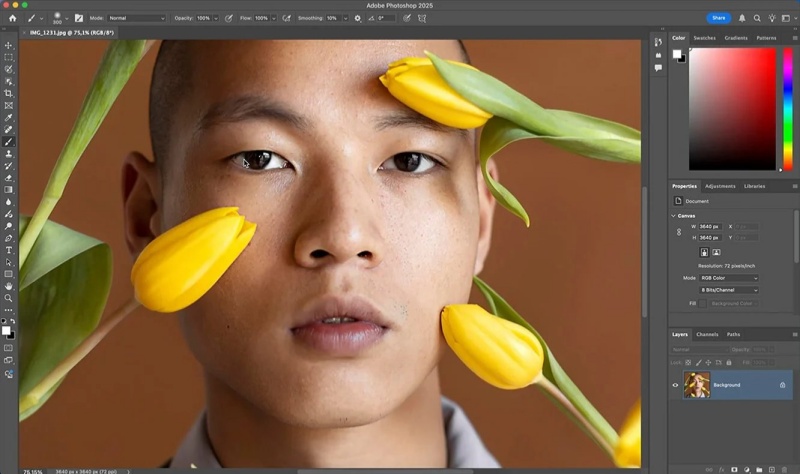Click the hue spectrum slider
Image resolution: width=800 pixels, height=474 pixels.
tap(788, 108)
